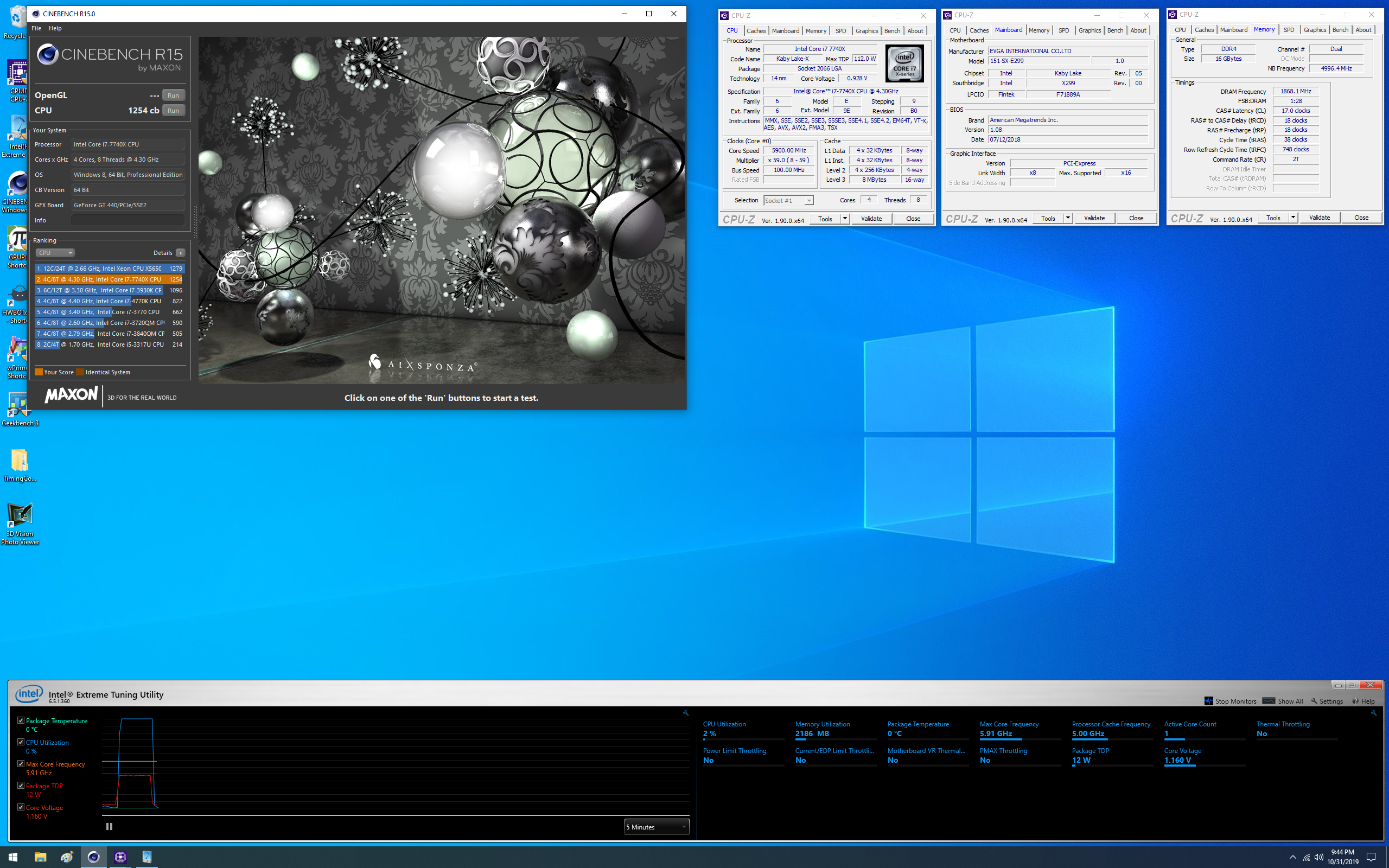Select the i5-3317U ranking row
The height and width of the screenshot is (868, 1389).
(109, 344)
